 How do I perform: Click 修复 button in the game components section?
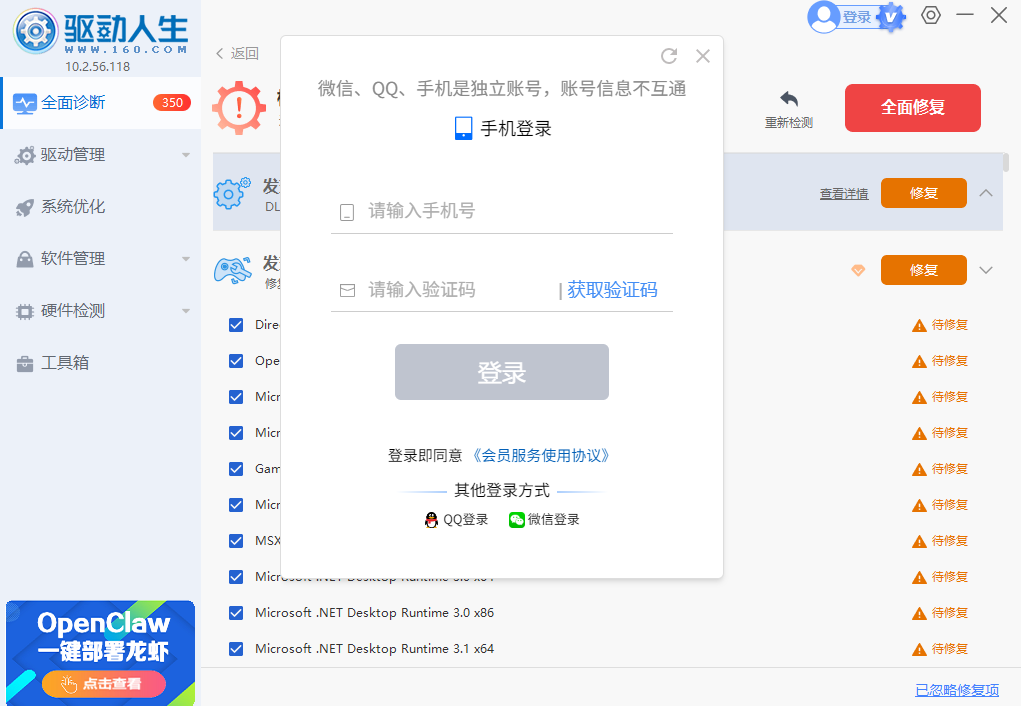[923, 270]
